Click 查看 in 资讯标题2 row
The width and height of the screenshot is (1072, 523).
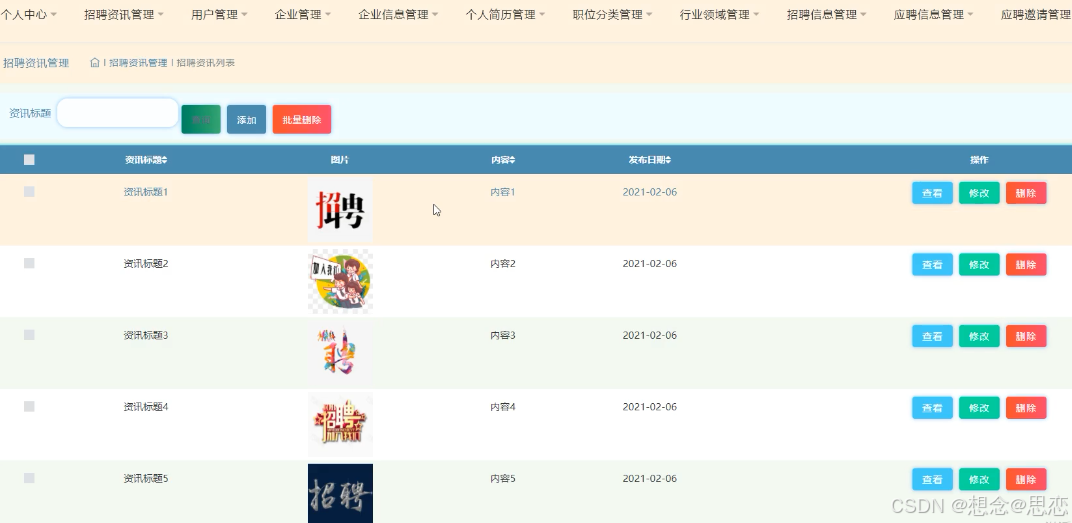click(933, 265)
